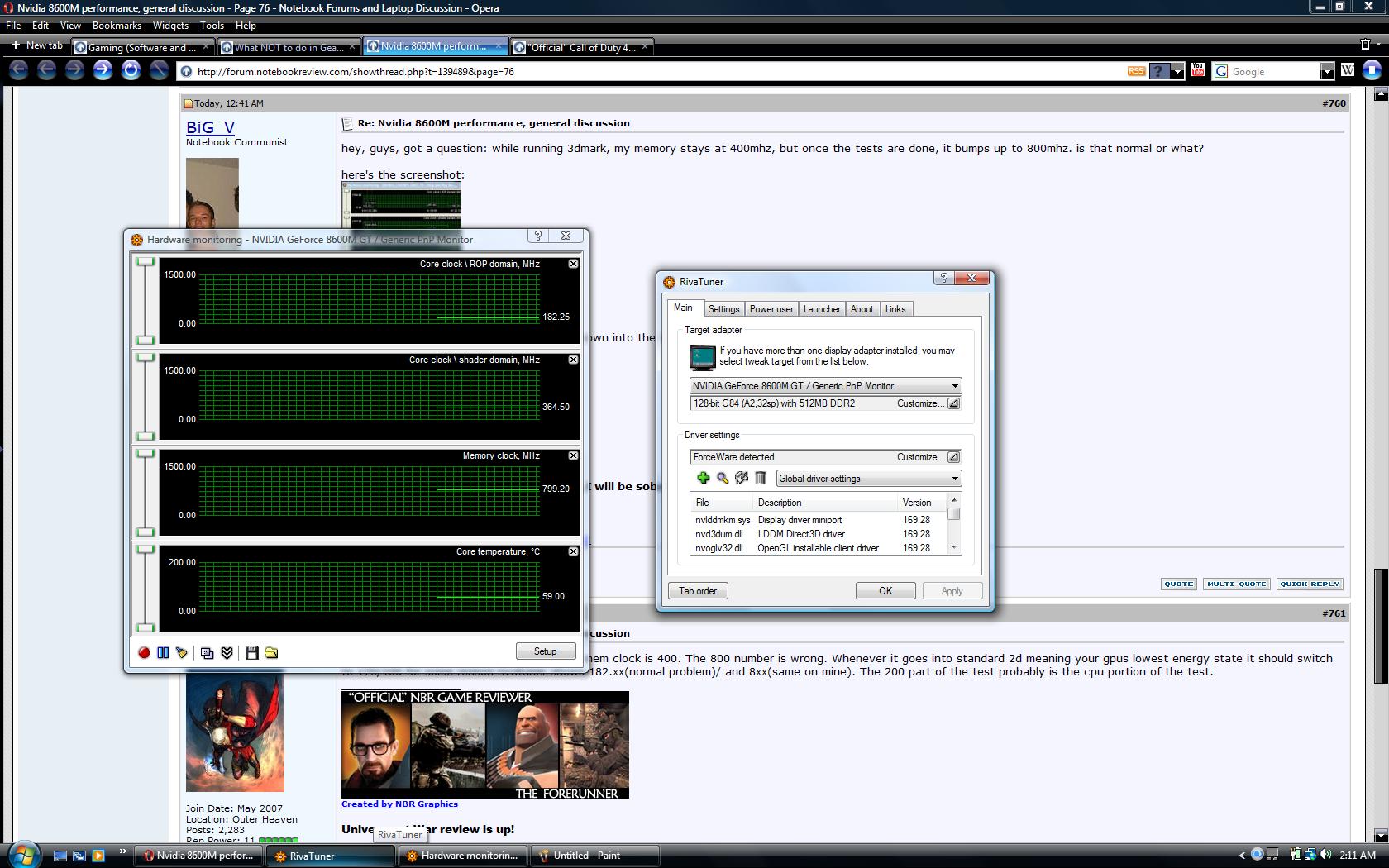Click the help question-mark on Hardware monitoring titlebar
This screenshot has height=868, width=1389.
click(x=538, y=236)
